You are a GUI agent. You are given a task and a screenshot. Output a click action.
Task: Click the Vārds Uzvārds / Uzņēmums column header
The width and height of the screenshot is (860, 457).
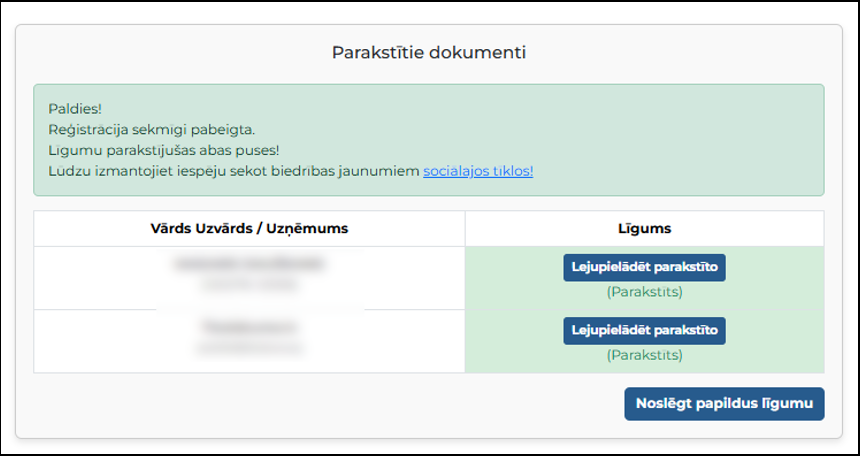point(249,229)
